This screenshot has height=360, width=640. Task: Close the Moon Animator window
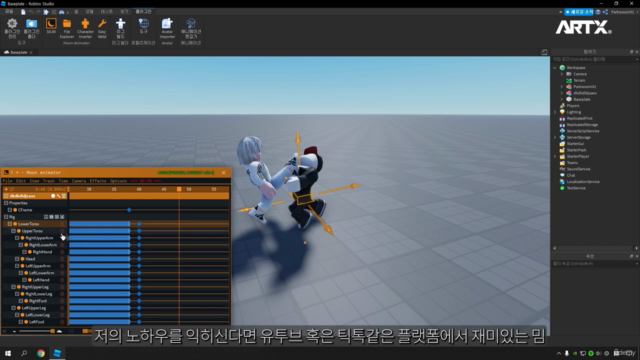[x=224, y=173]
